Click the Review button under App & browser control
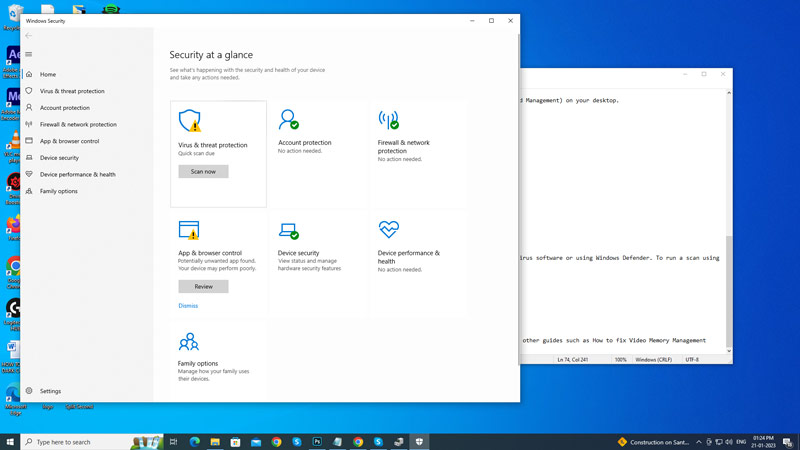Image resolution: width=800 pixels, height=450 pixels. click(x=203, y=286)
